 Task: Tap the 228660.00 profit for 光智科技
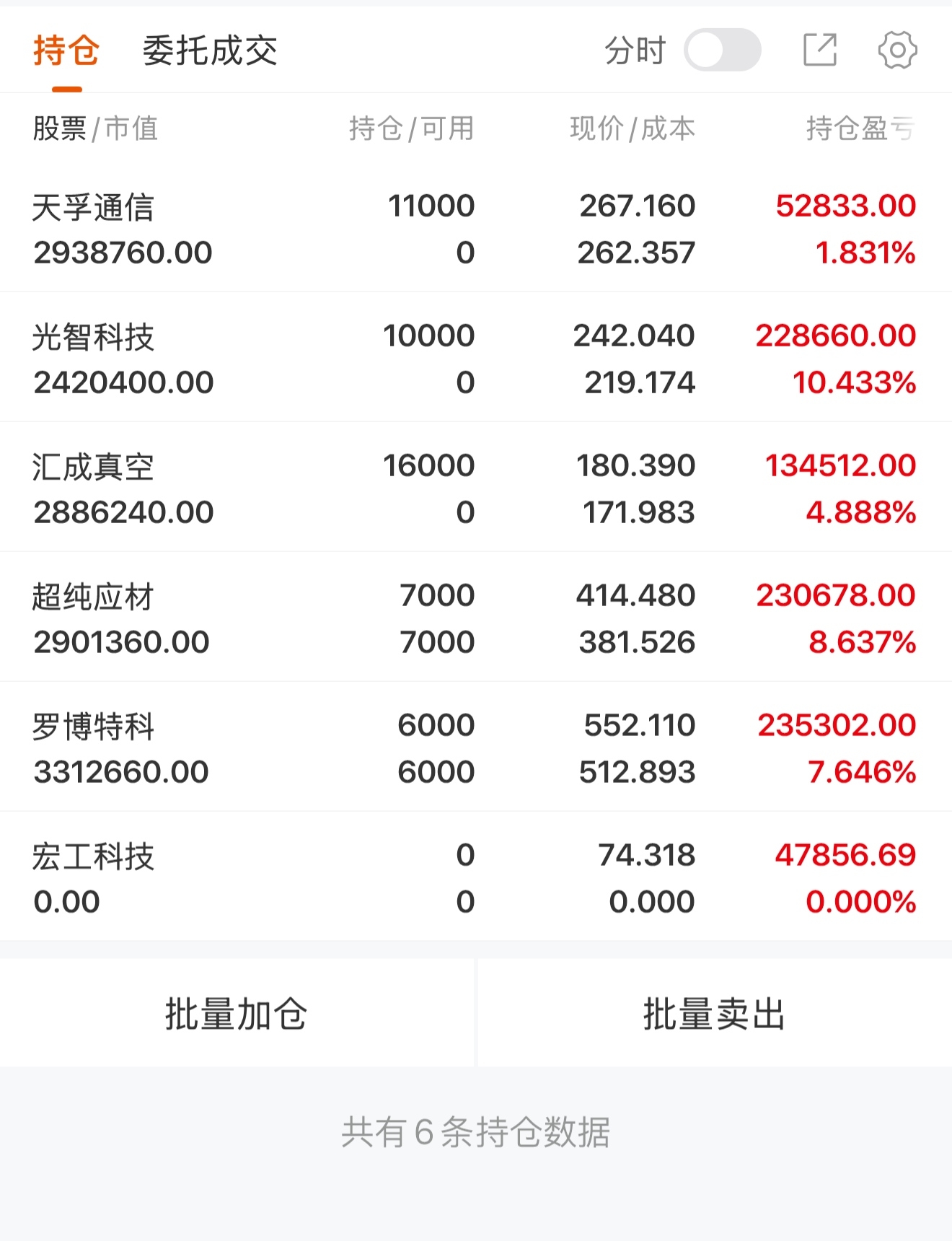(x=836, y=336)
